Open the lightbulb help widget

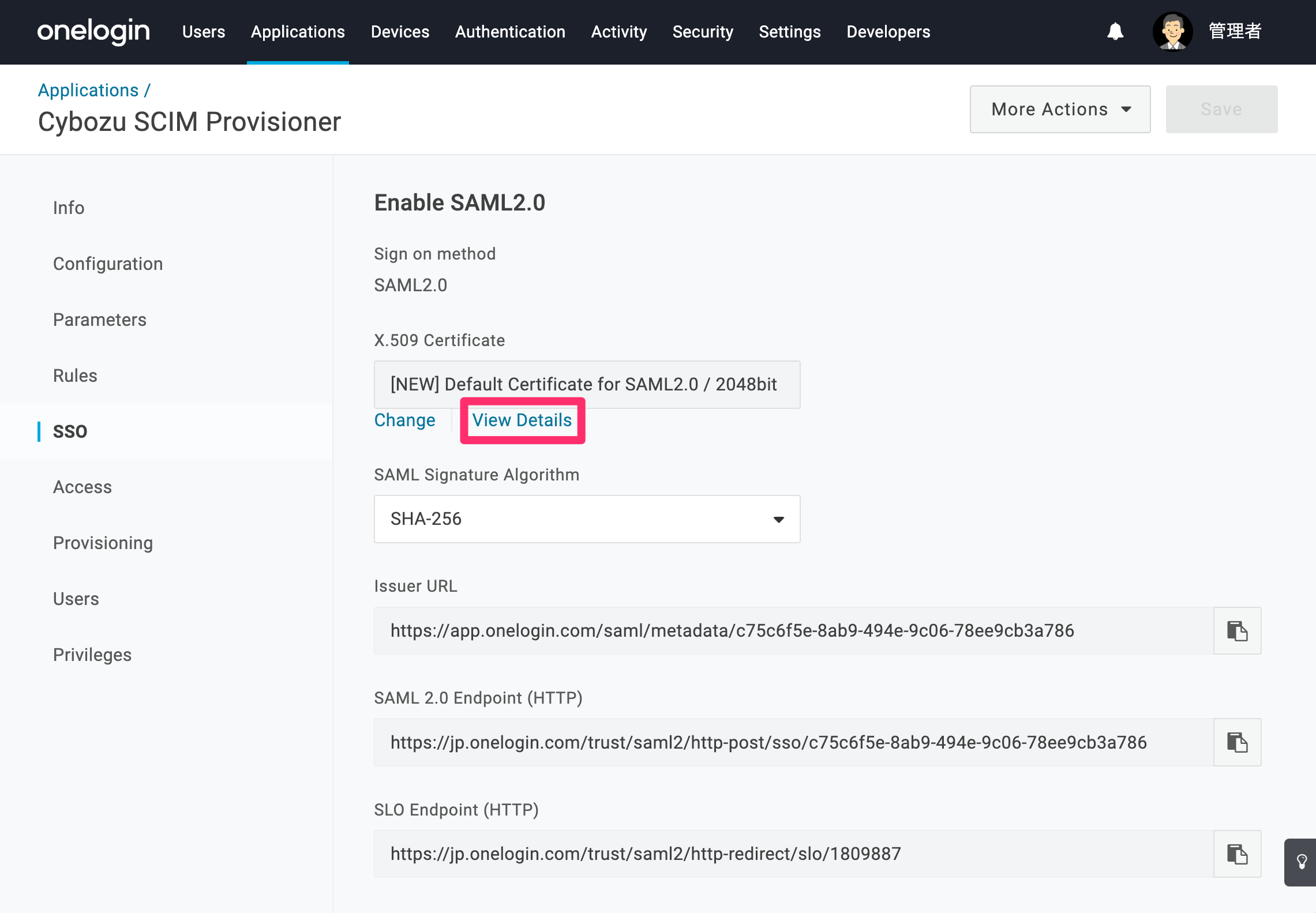pos(1302,862)
